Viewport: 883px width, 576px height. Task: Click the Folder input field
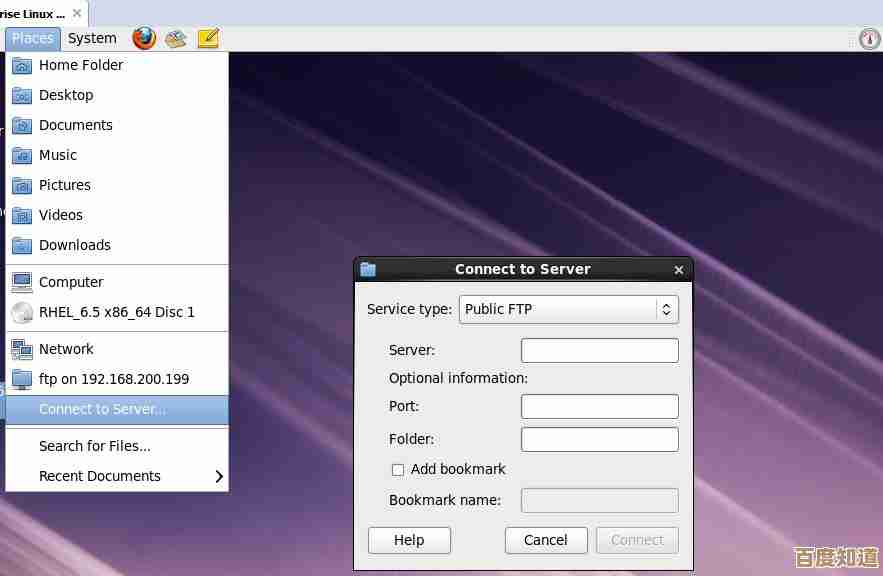click(599, 439)
